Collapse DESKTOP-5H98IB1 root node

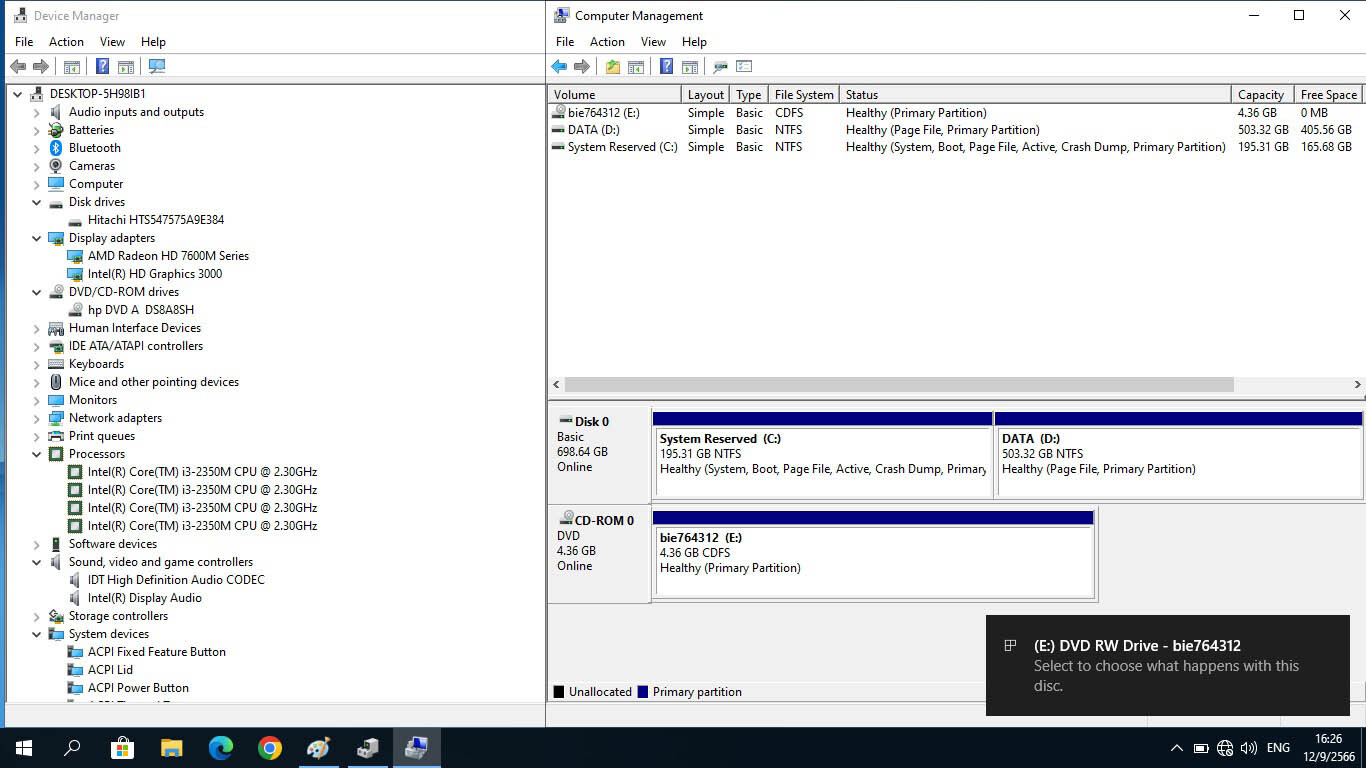pyautogui.click(x=18, y=94)
